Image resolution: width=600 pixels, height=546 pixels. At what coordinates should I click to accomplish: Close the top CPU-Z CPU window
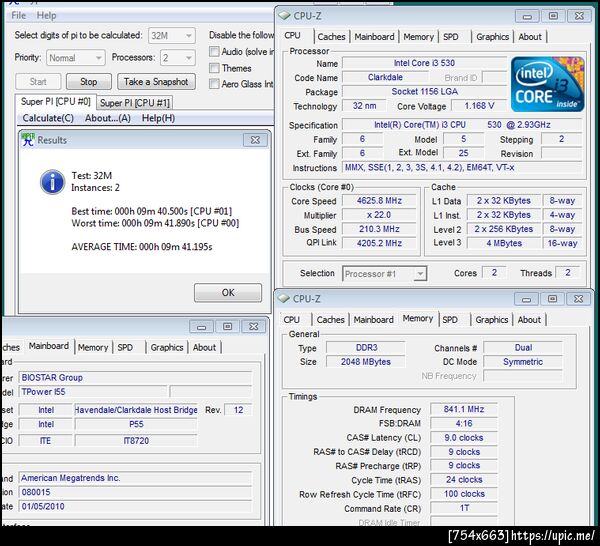coord(579,16)
